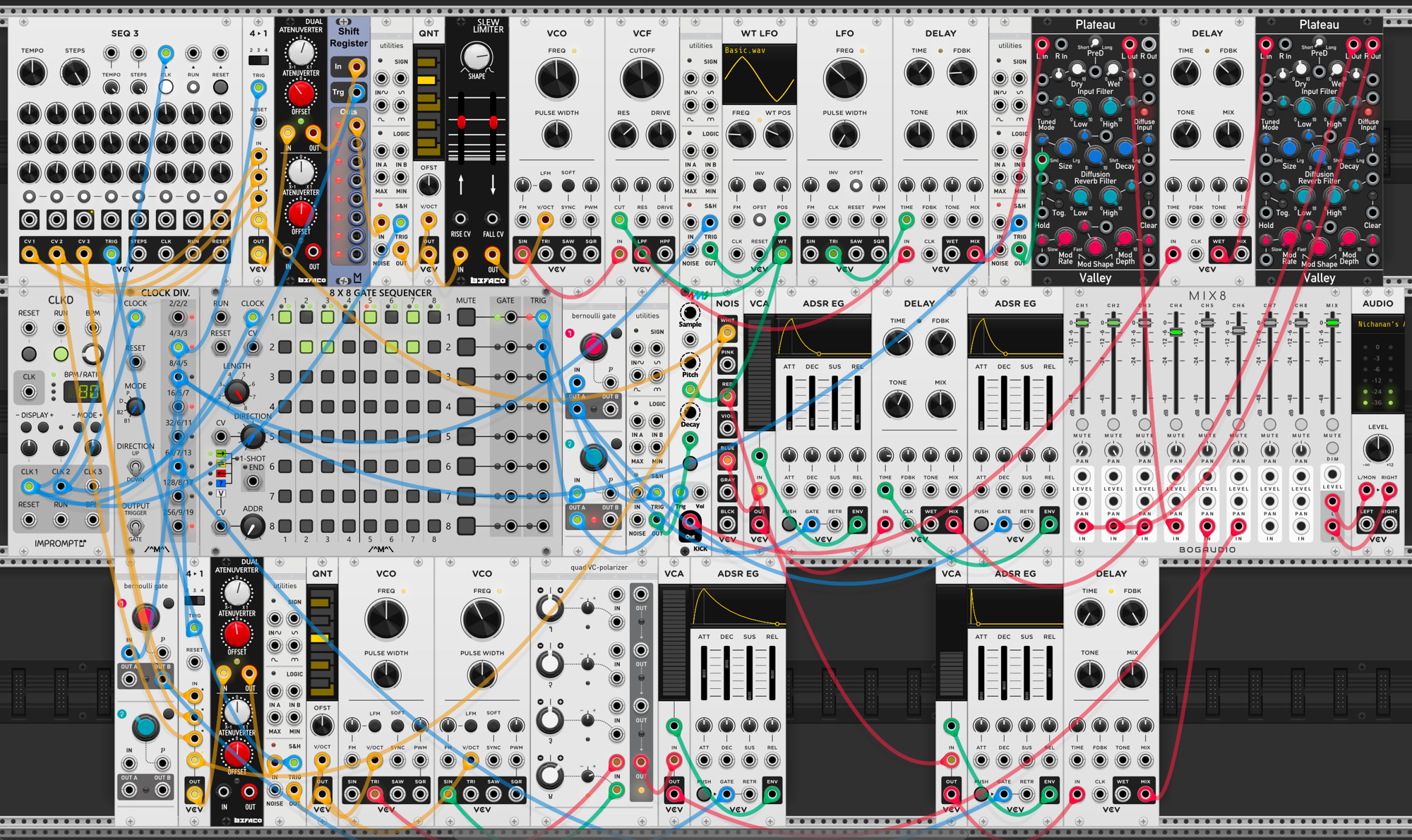Select the red reverse arrow direction icon

tap(221, 473)
